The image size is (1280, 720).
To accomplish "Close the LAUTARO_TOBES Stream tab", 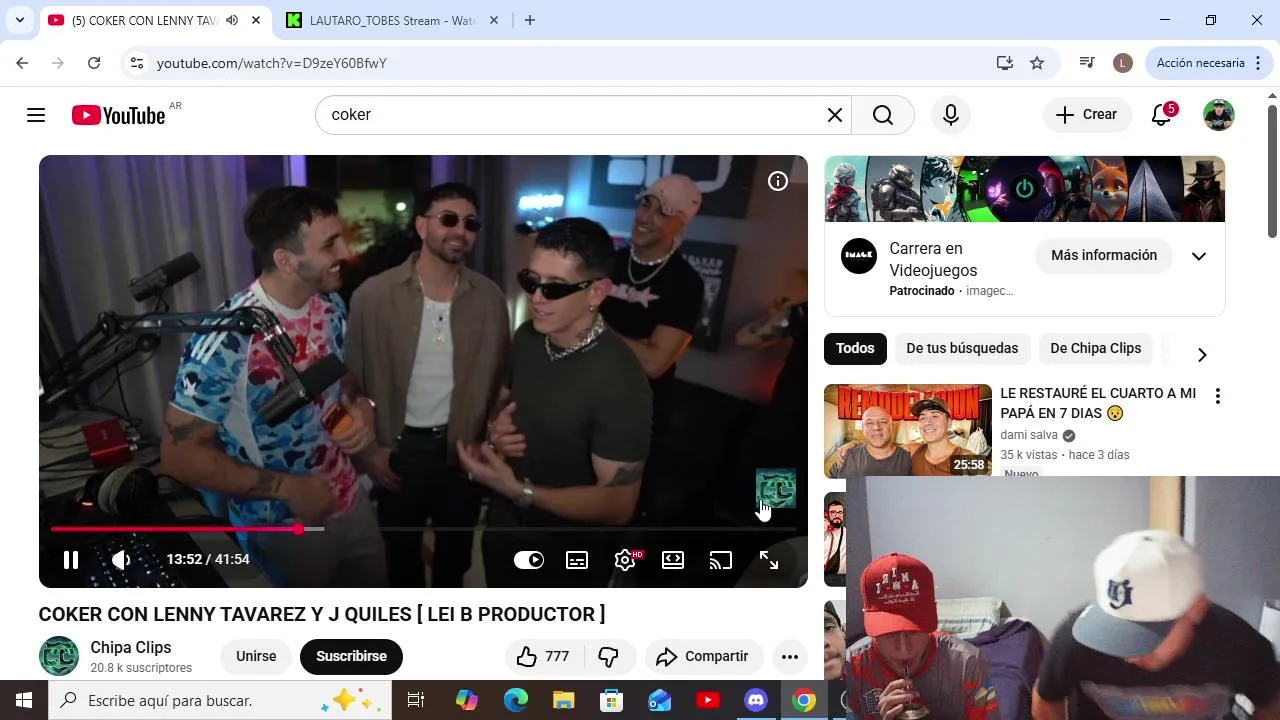I will (494, 21).
